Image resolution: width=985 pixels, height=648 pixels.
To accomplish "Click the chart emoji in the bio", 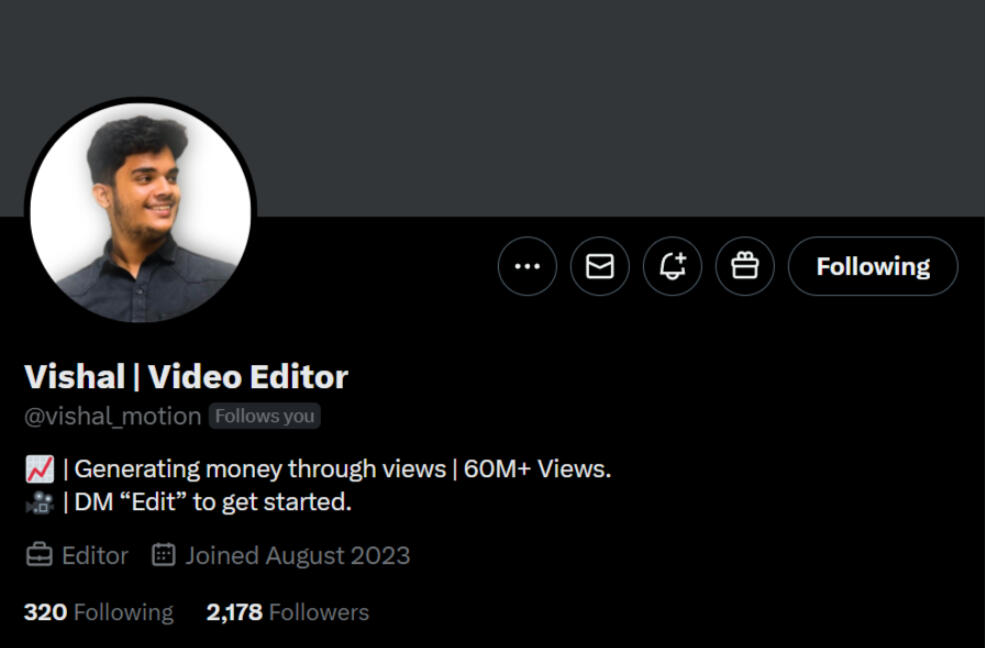I will [x=40, y=469].
